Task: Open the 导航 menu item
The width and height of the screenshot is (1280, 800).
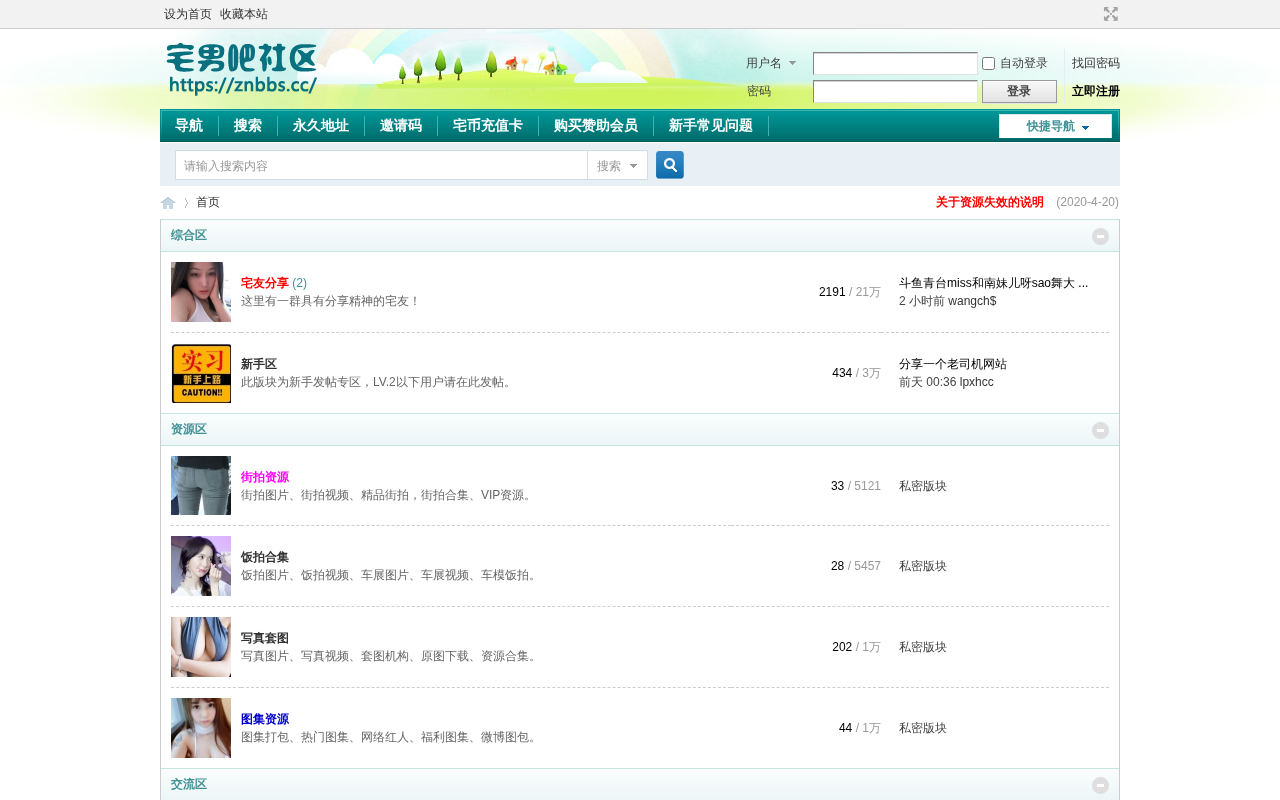Action: point(189,126)
